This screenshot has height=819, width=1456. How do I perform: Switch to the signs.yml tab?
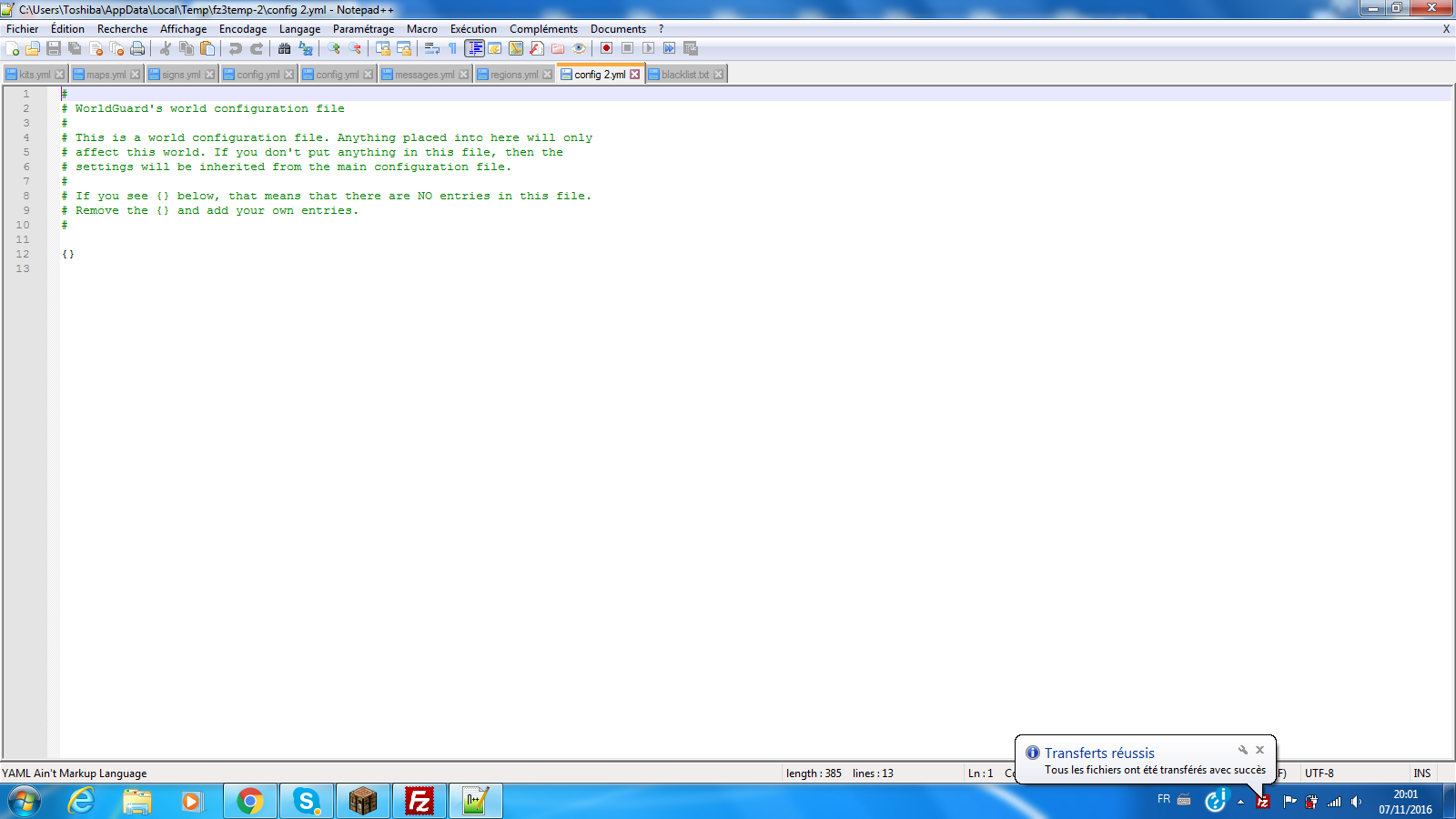click(181, 75)
